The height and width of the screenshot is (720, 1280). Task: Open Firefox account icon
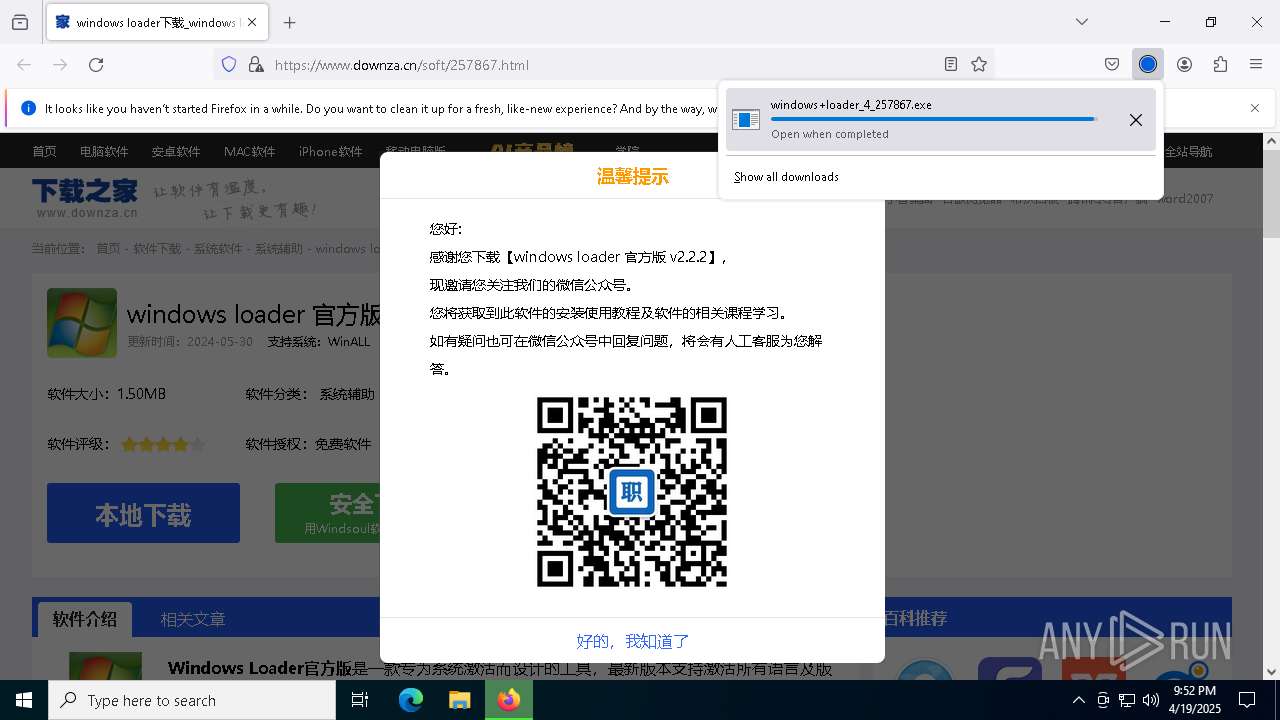[x=1184, y=64]
